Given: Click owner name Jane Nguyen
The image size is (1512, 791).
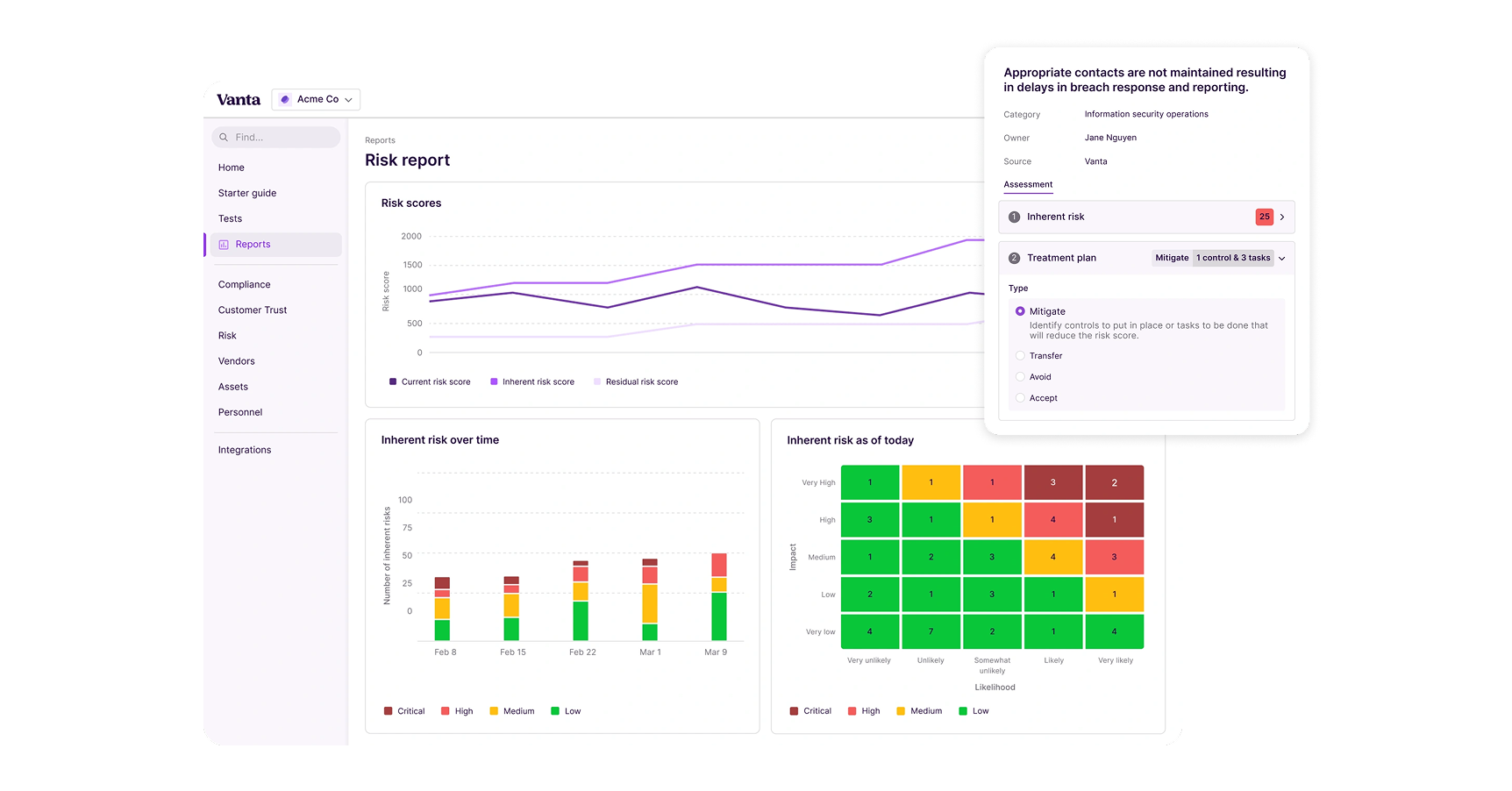Looking at the screenshot, I should (1110, 138).
